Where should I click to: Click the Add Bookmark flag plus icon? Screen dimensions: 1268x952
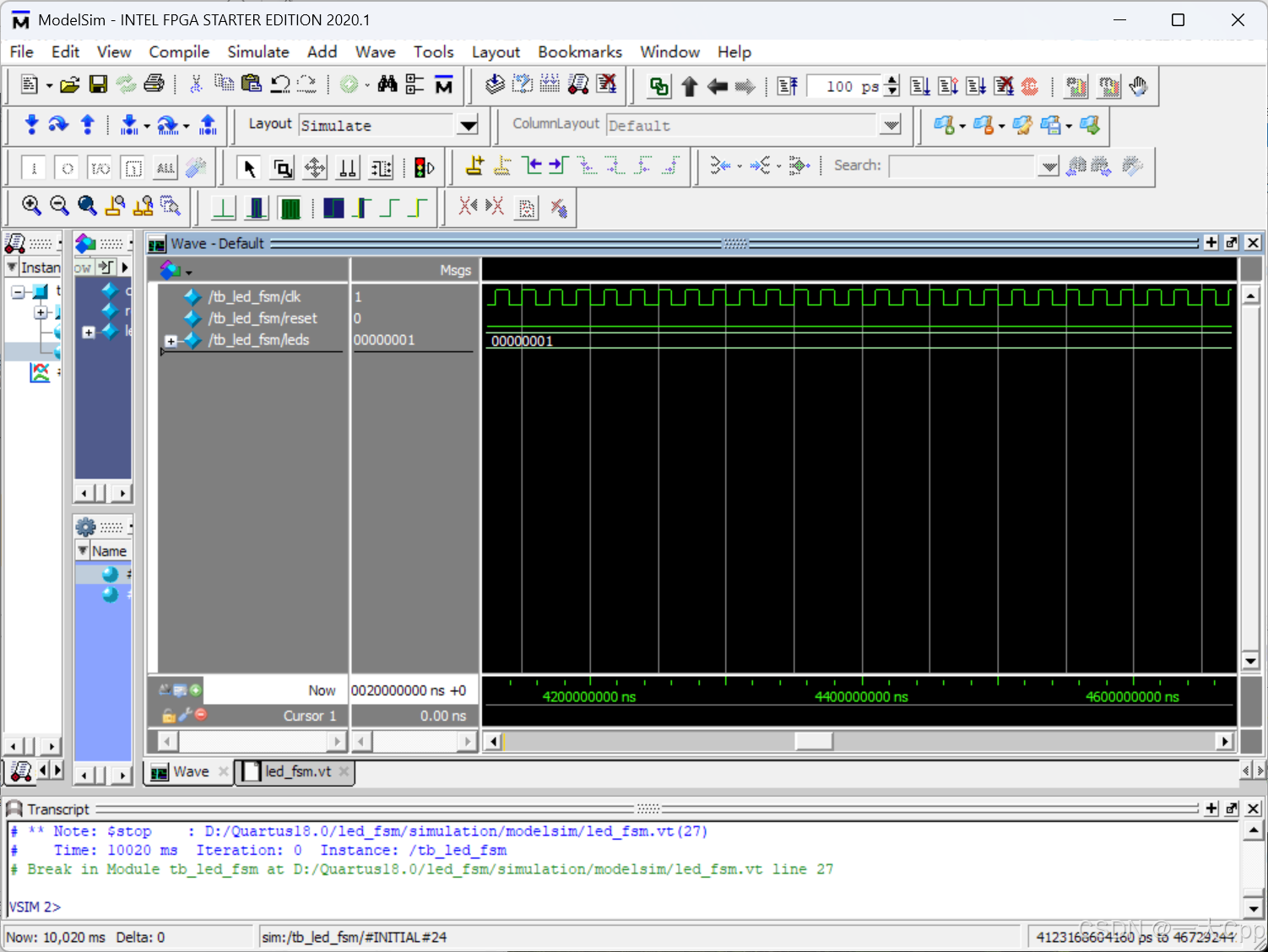point(944,126)
